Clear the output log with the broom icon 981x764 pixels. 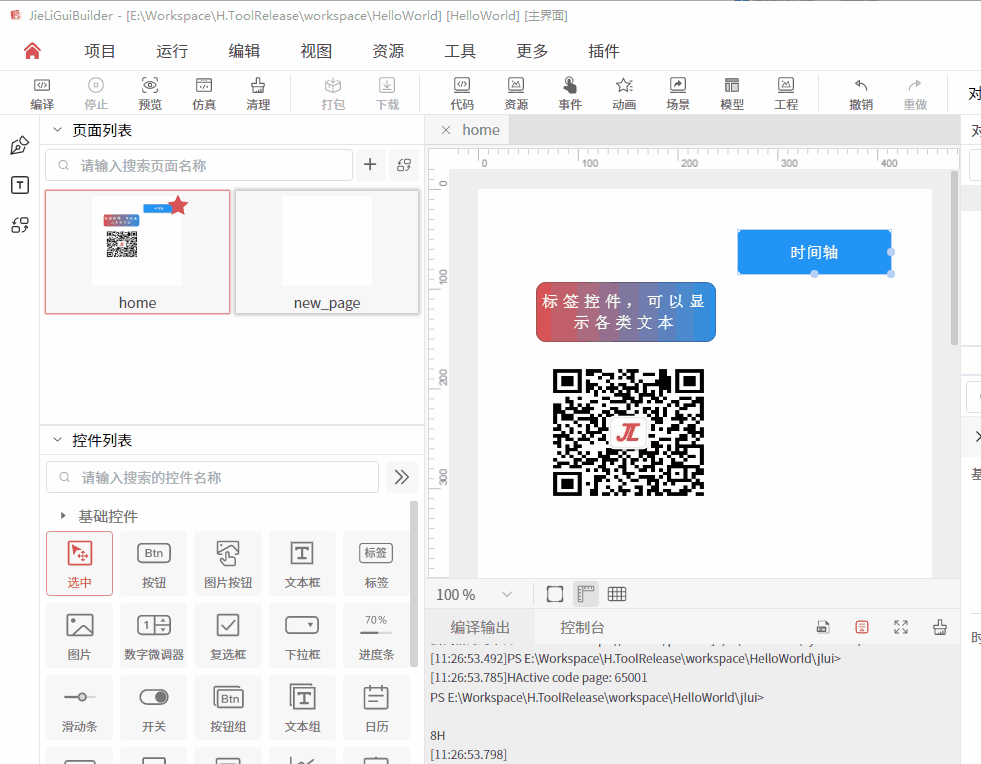point(940,627)
